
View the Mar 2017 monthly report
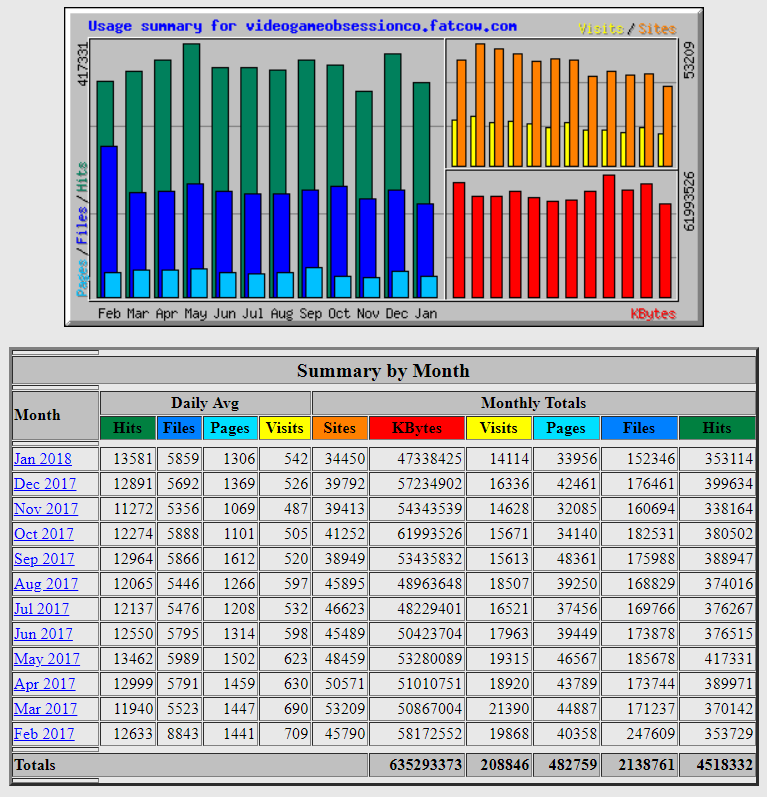[45, 709]
